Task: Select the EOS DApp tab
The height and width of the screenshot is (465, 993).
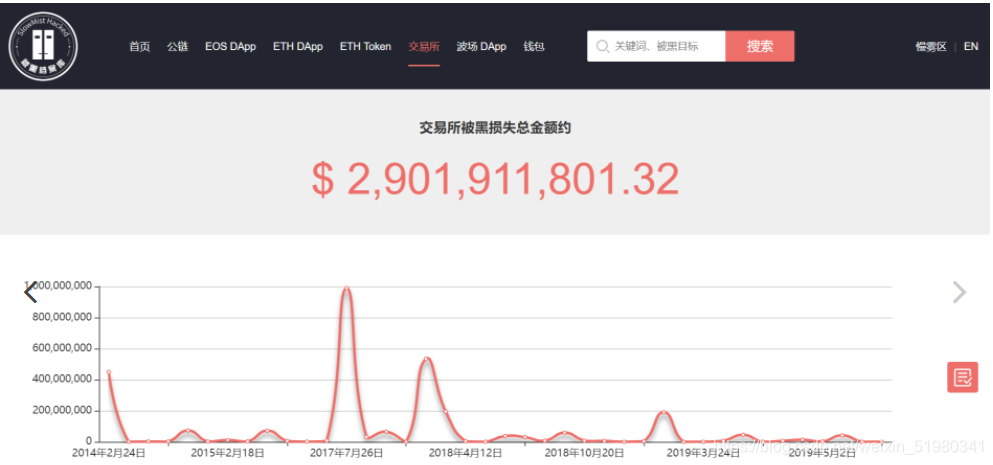Action: (231, 46)
